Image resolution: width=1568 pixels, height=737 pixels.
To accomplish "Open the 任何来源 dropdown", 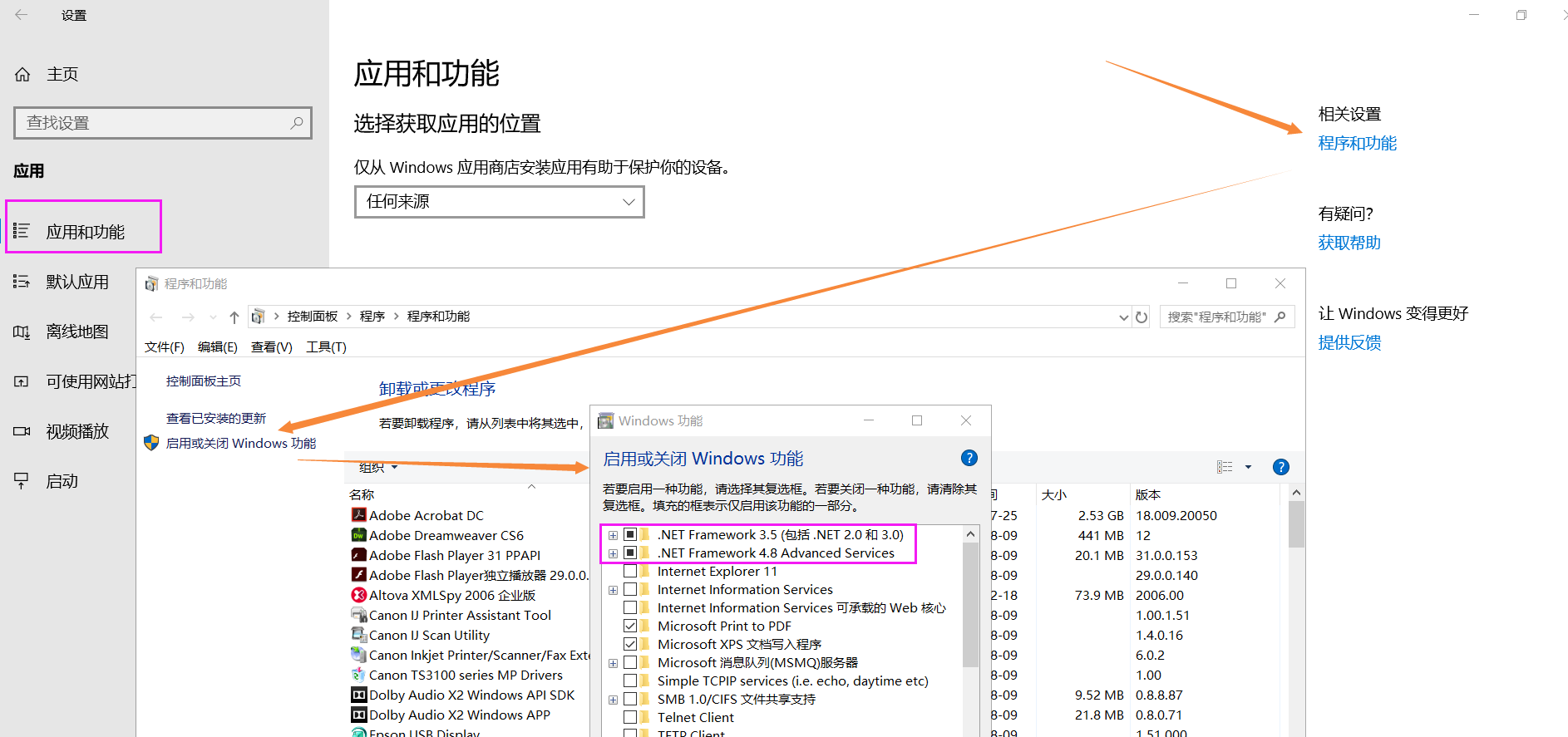I will (499, 202).
